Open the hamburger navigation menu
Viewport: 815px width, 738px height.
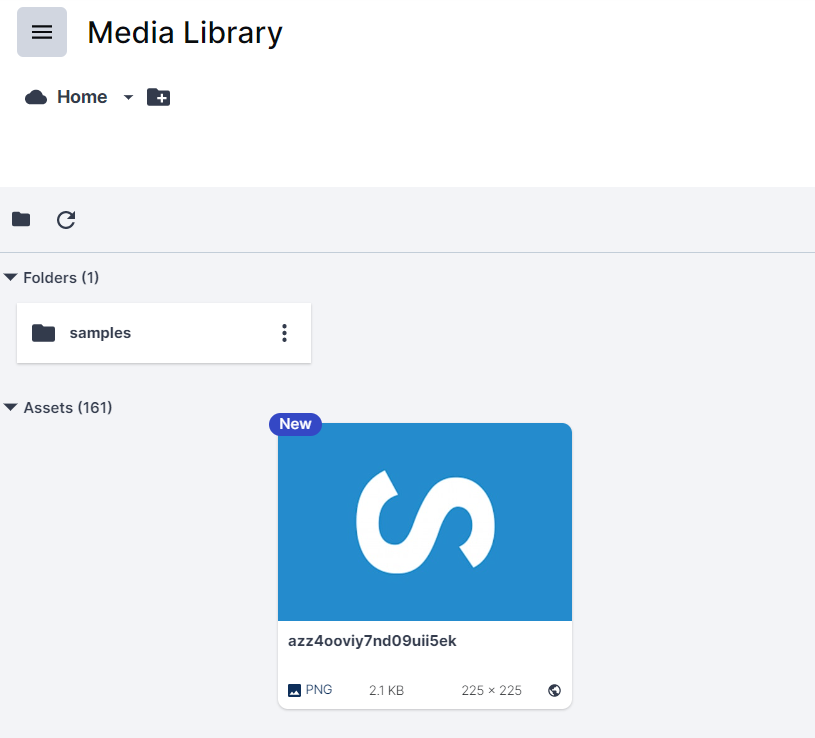point(42,32)
